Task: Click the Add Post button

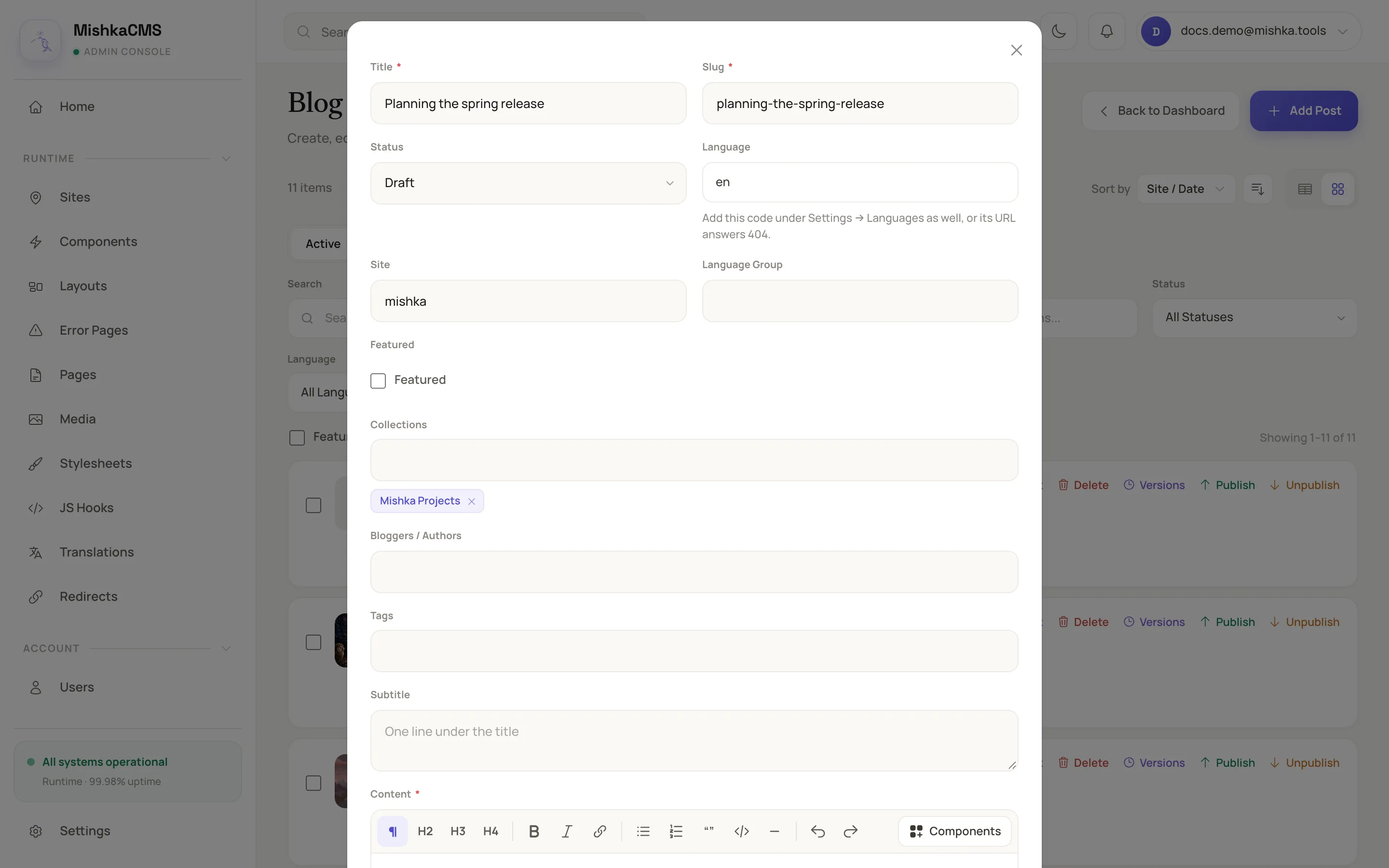Action: tap(1304, 111)
